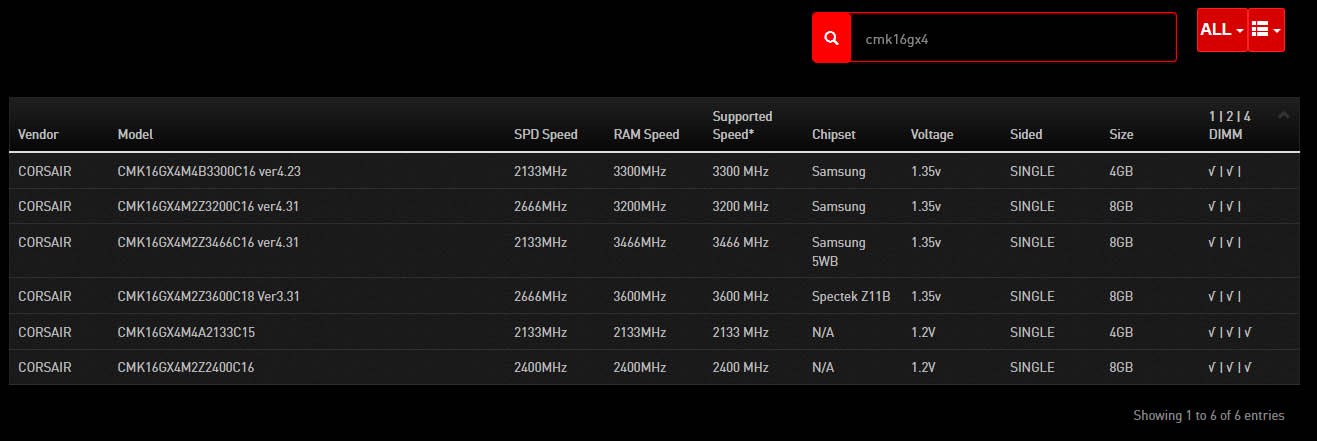Select the CMK16GX4M2Z2400C16 row
Viewport: 1317px width, 441px height.
[654, 367]
